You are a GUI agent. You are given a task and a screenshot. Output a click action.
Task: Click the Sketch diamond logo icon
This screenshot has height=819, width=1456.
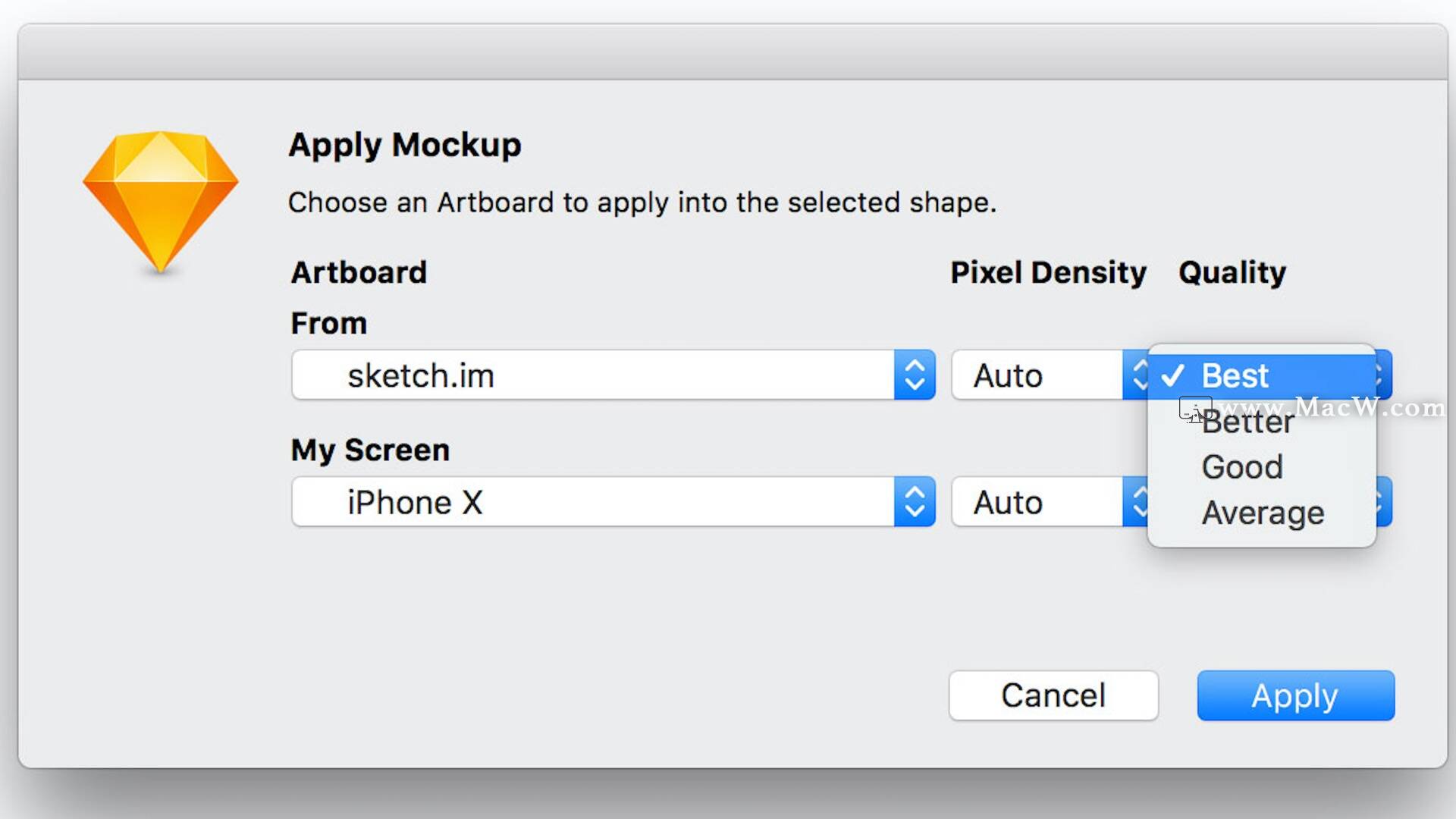[160, 201]
